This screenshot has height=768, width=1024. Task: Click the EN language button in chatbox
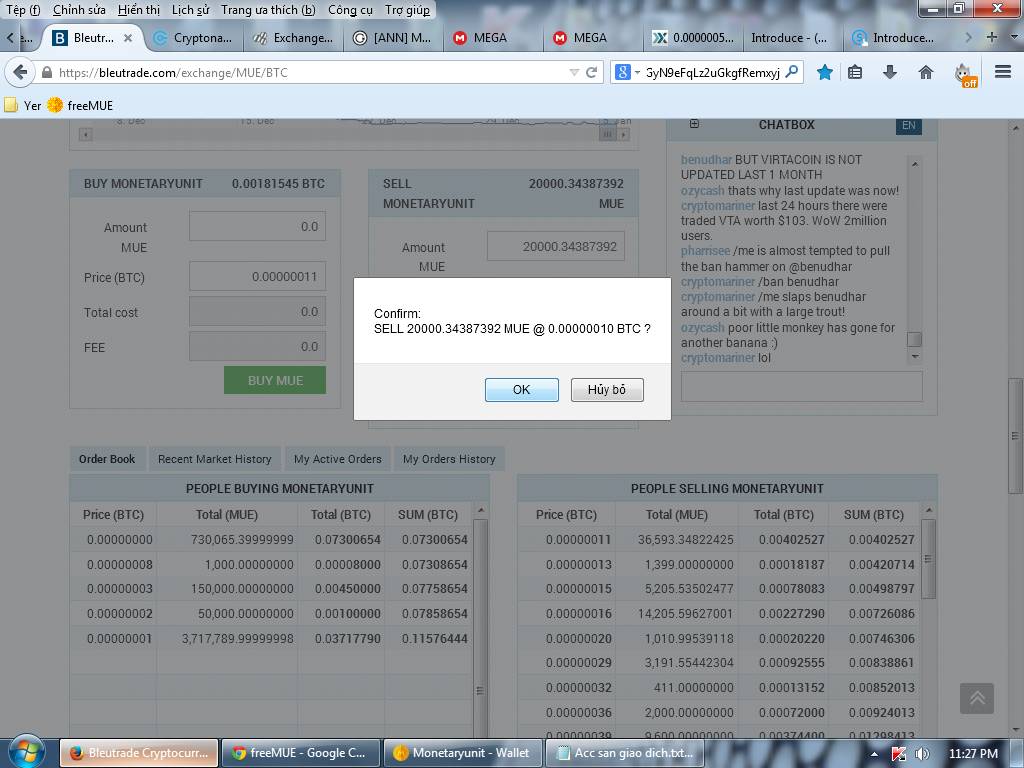(x=908, y=125)
